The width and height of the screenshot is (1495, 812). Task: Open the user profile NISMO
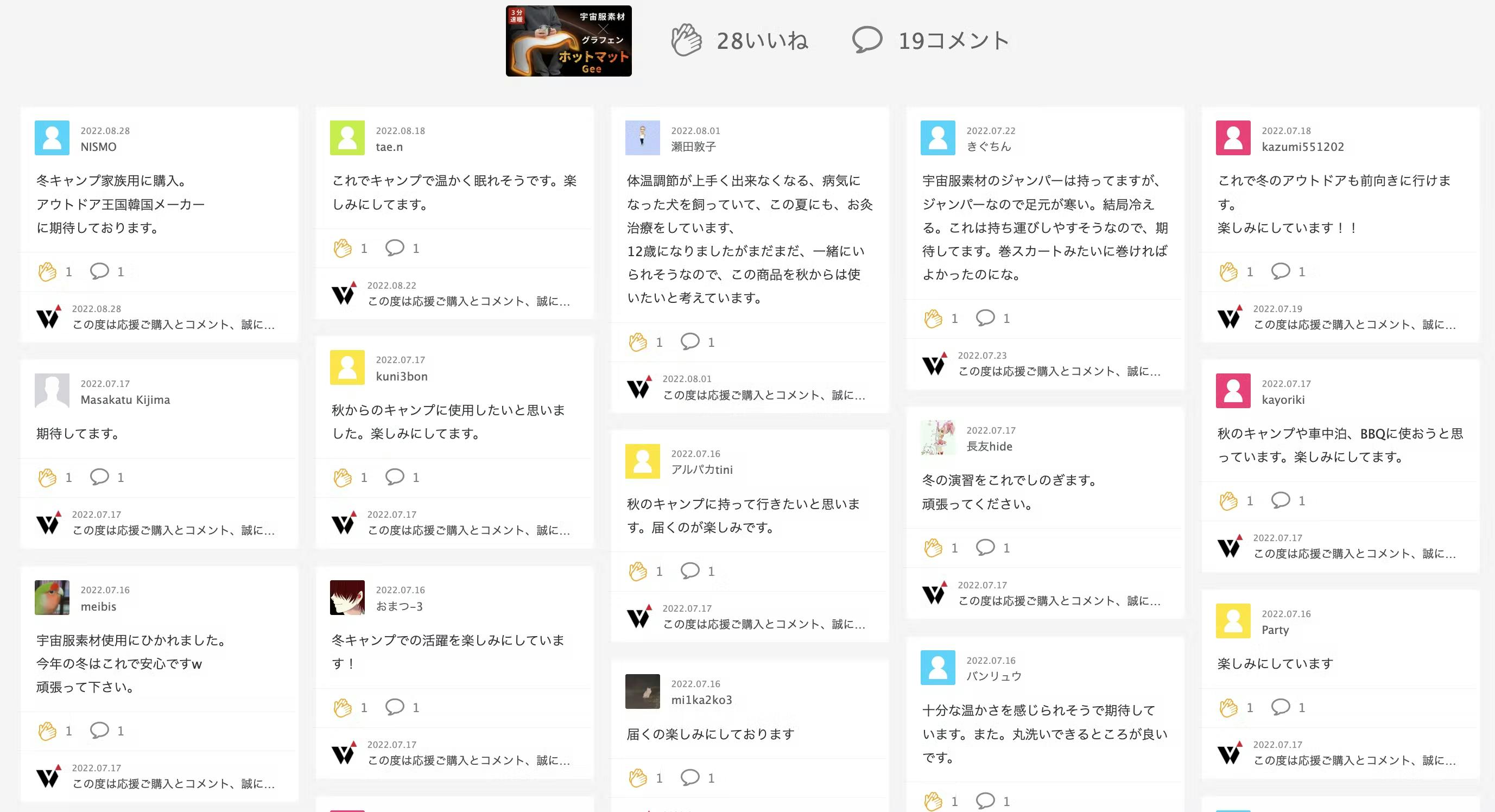98,147
